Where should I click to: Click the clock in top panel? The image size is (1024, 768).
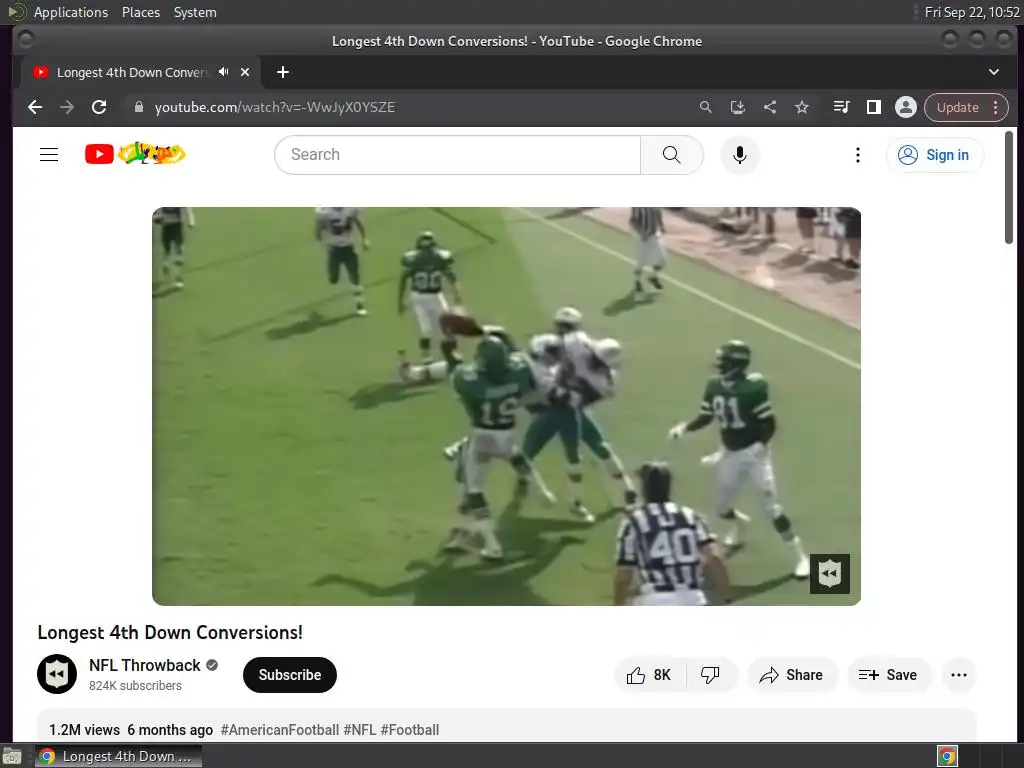click(x=972, y=12)
